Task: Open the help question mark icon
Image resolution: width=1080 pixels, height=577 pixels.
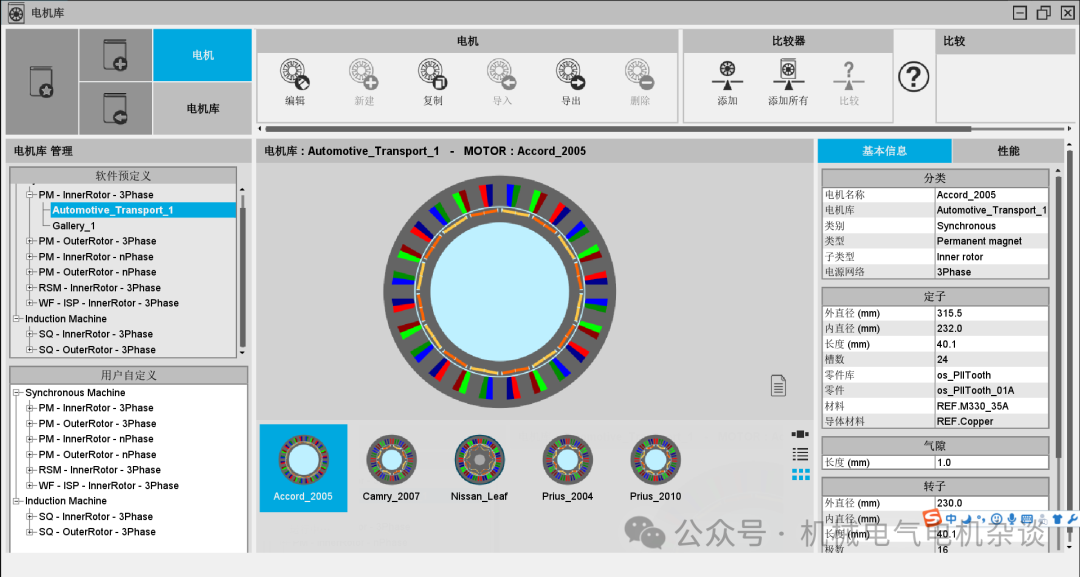Action: [x=914, y=76]
